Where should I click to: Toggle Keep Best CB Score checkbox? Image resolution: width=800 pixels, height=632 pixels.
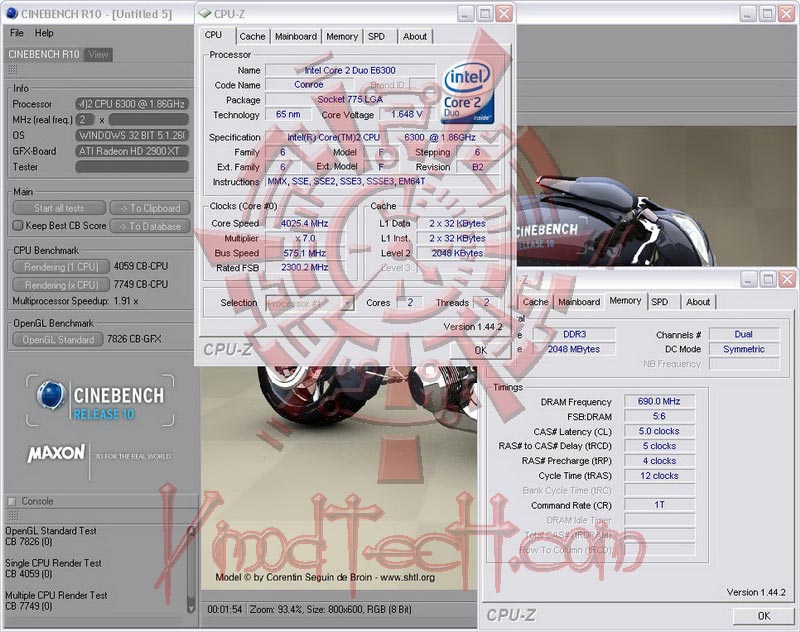click(18, 225)
